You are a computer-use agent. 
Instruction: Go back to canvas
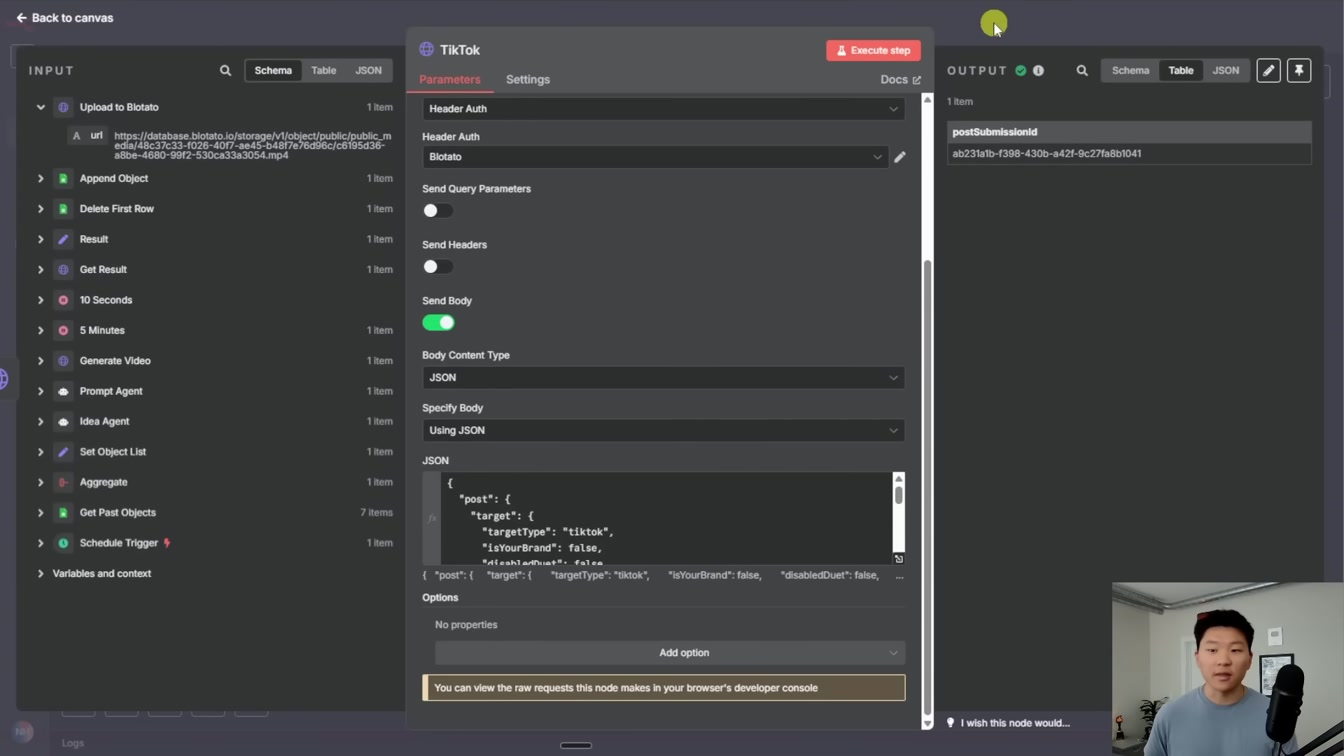pyautogui.click(x=65, y=18)
